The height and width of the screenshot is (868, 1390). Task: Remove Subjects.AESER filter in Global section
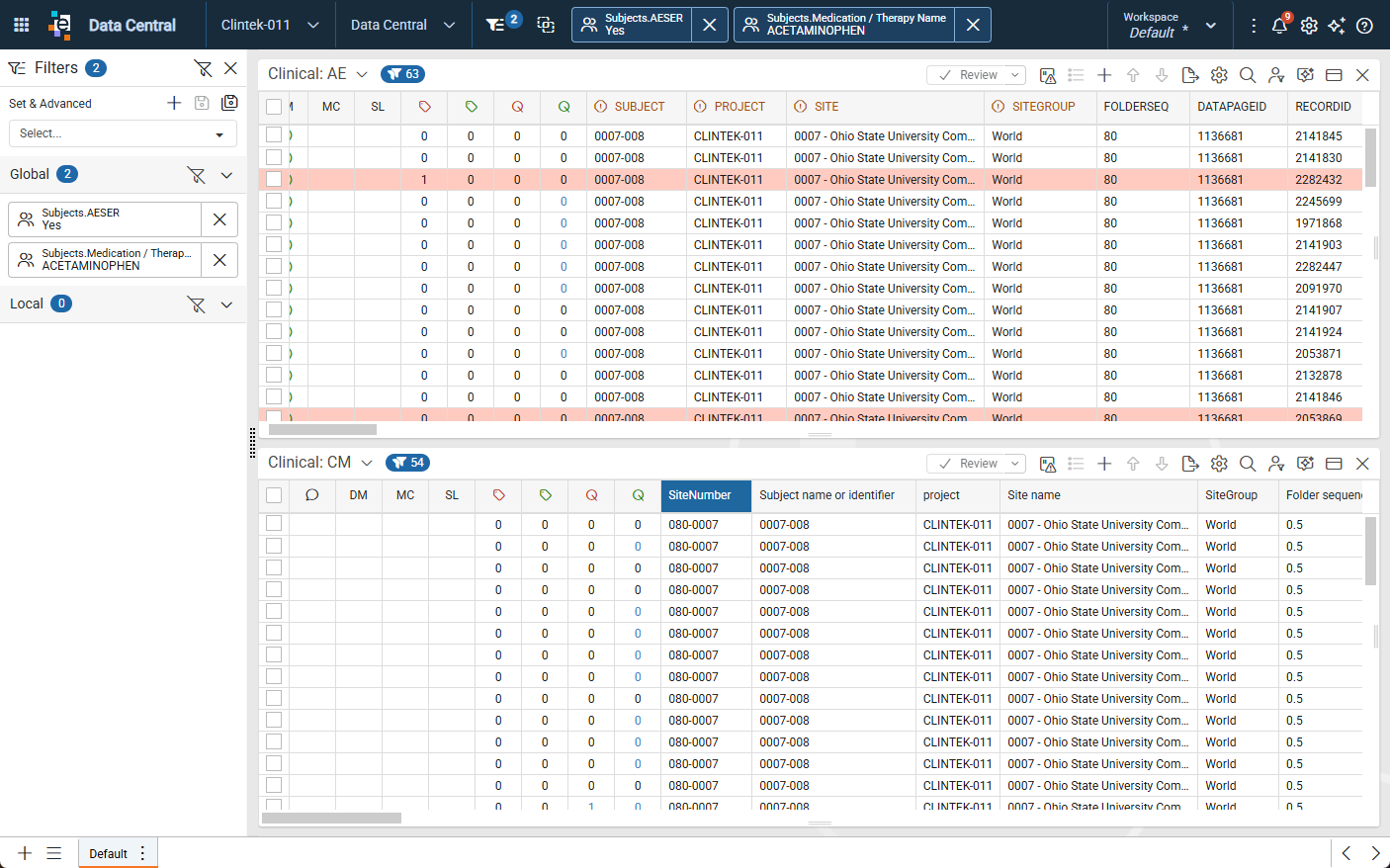tap(219, 219)
